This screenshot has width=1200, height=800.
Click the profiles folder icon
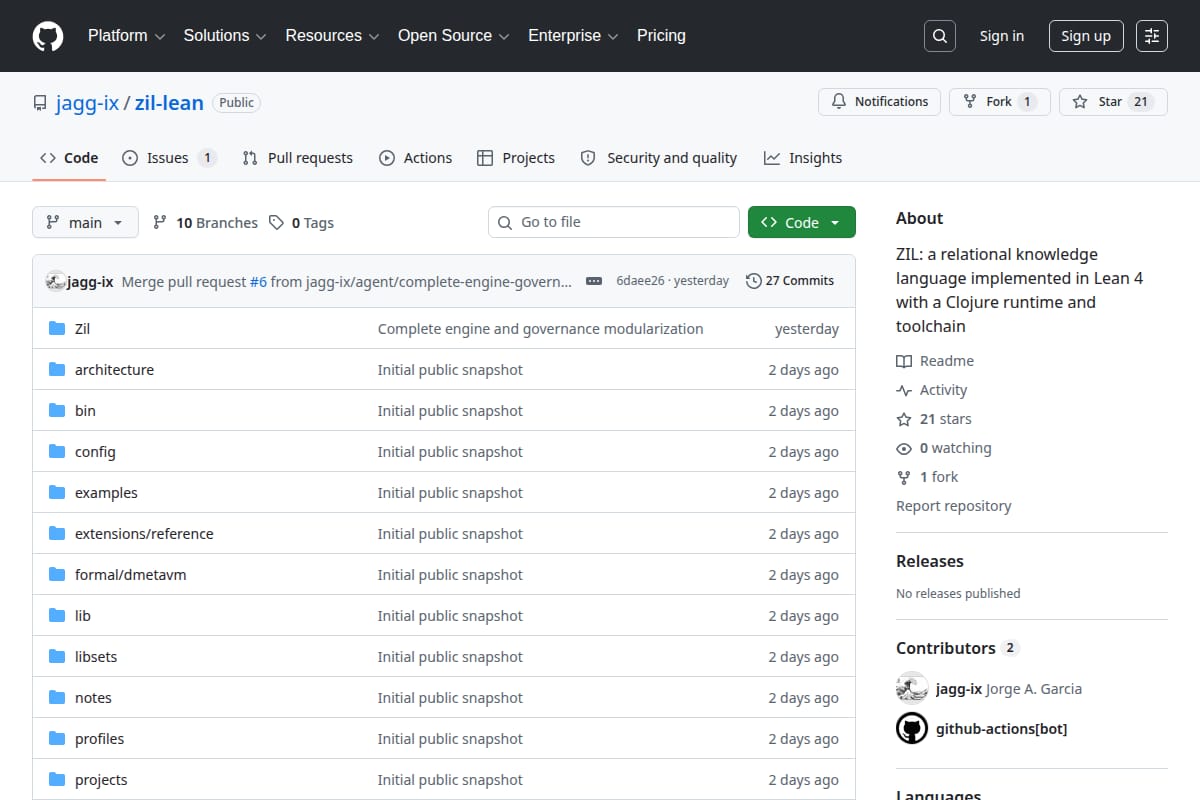click(x=57, y=739)
